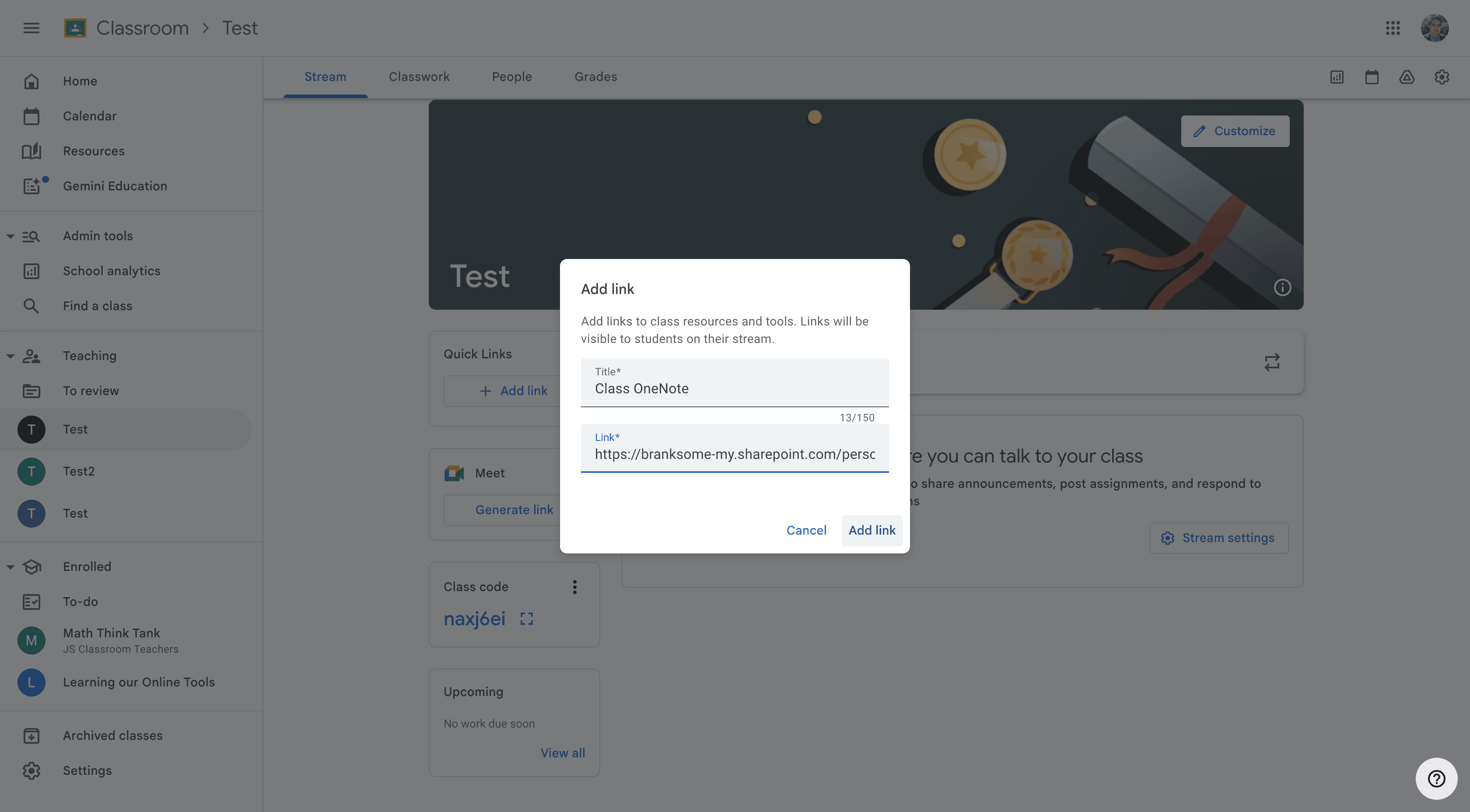This screenshot has height=812, width=1470.
Task: Click the repost arrows icon
Action: [x=1272, y=362]
